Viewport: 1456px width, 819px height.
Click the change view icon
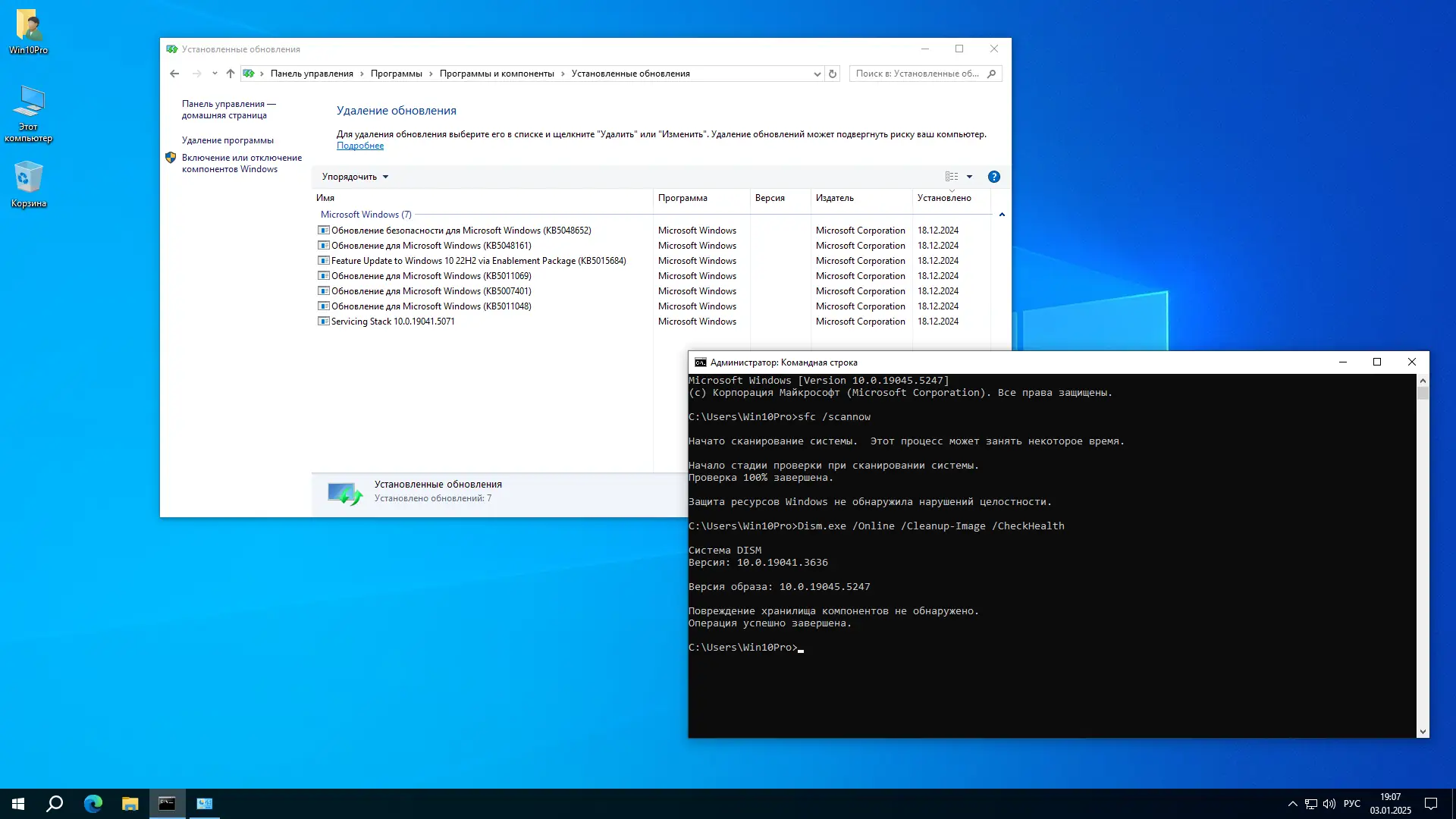point(952,177)
